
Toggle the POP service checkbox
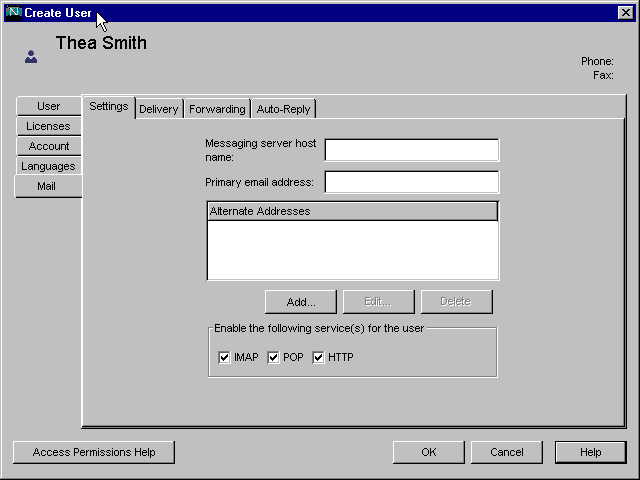273,358
